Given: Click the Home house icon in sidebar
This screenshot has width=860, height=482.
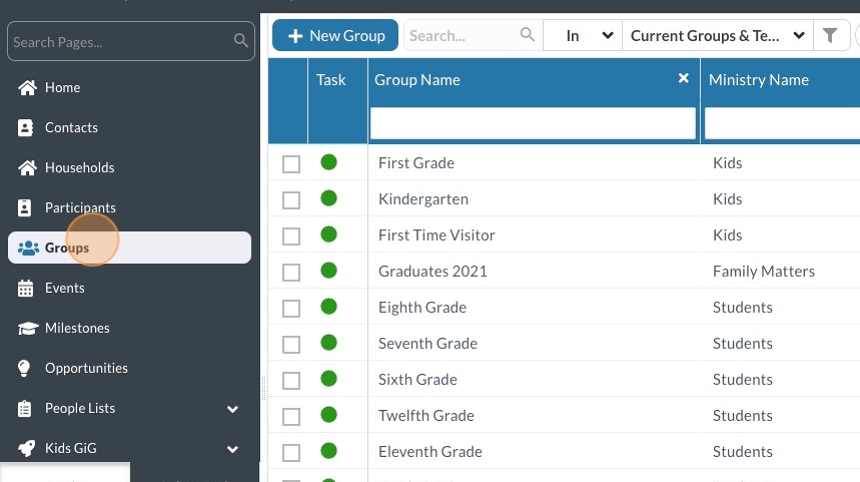Looking at the screenshot, I should (27, 88).
